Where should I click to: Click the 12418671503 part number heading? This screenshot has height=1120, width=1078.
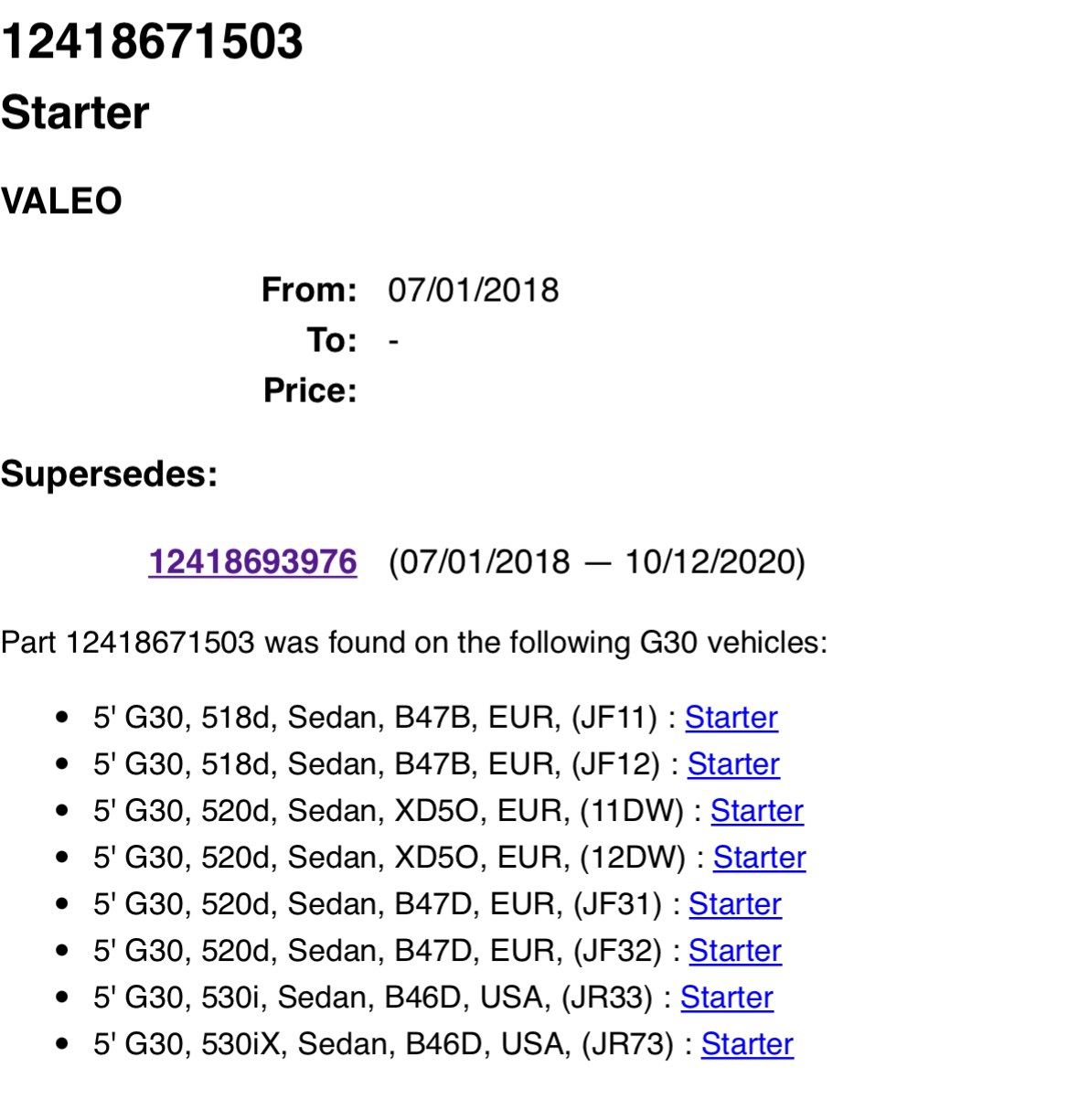click(x=152, y=41)
